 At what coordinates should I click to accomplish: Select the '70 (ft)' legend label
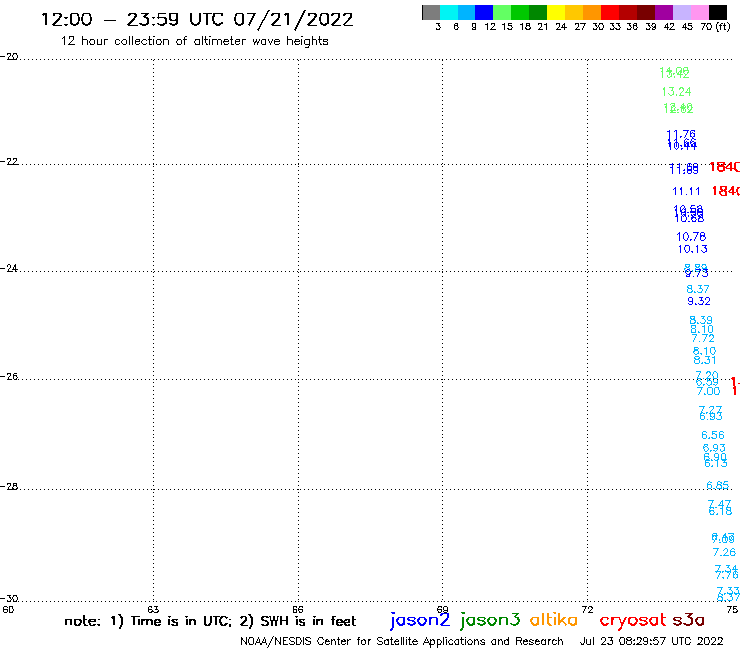[x=715, y=26]
